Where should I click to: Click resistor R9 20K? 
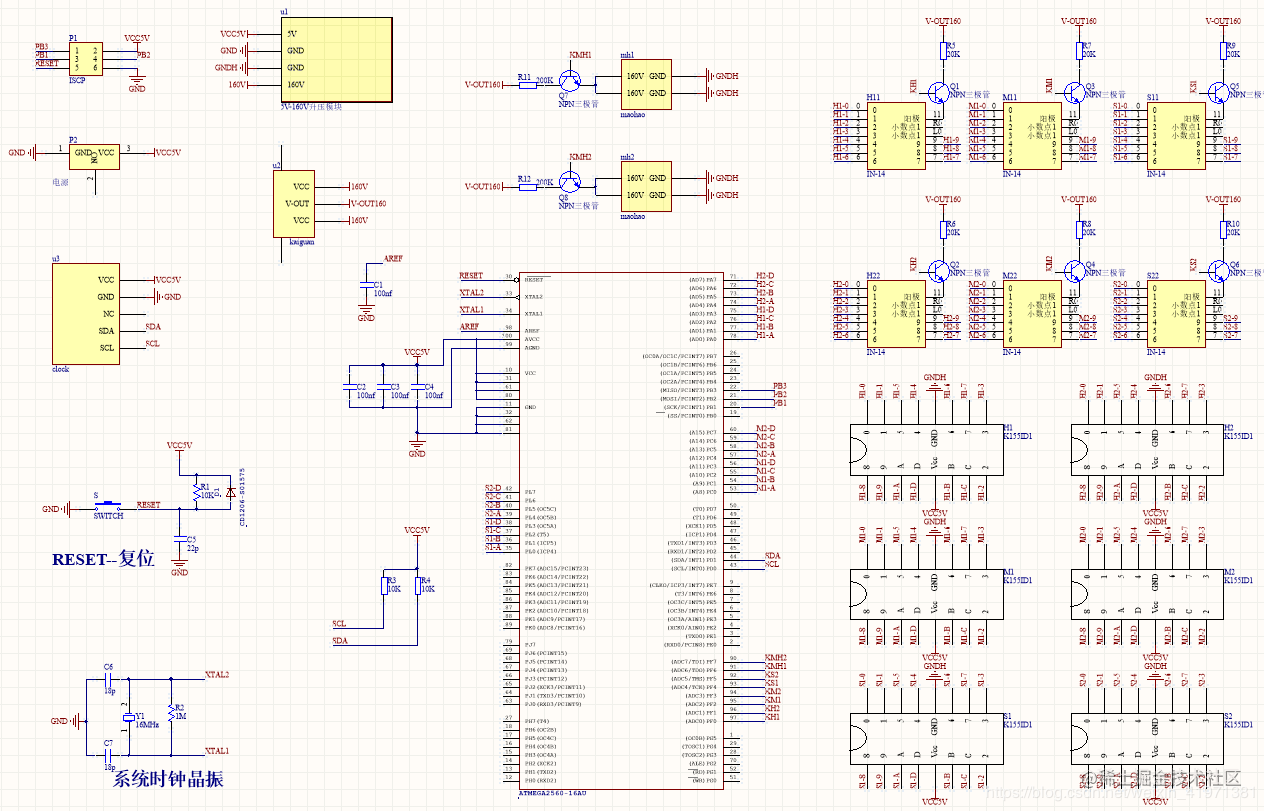pyautogui.click(x=1222, y=51)
